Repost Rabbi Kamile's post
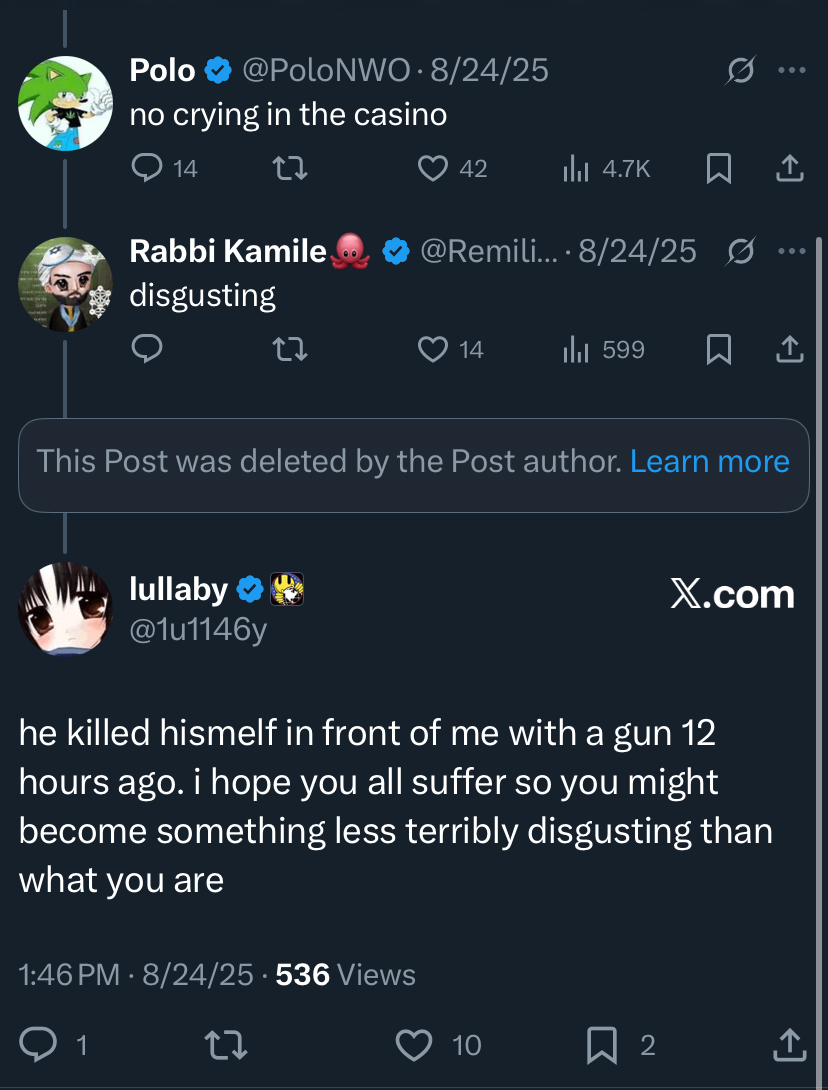 click(x=290, y=349)
